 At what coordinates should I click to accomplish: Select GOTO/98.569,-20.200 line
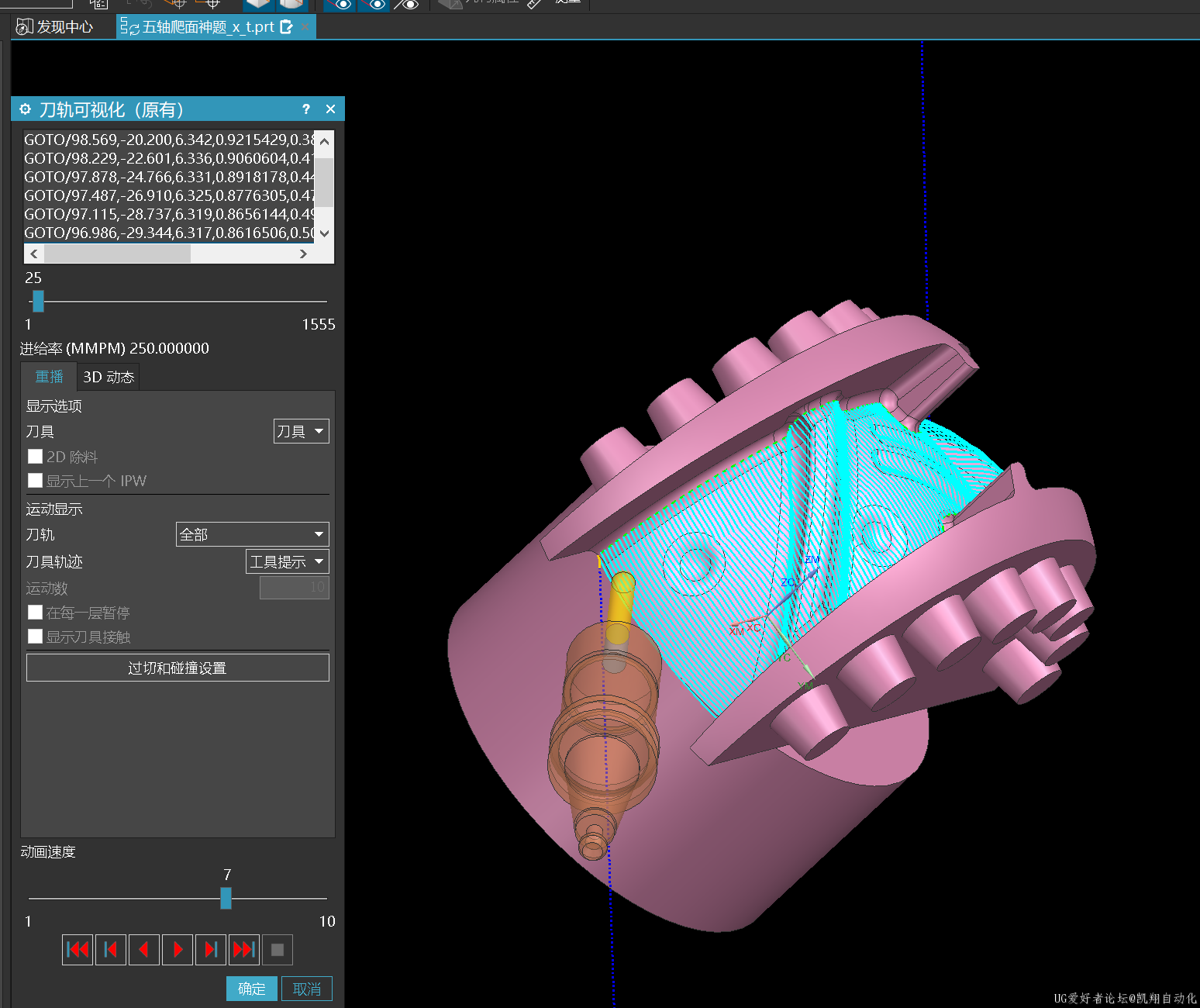[x=169, y=140]
